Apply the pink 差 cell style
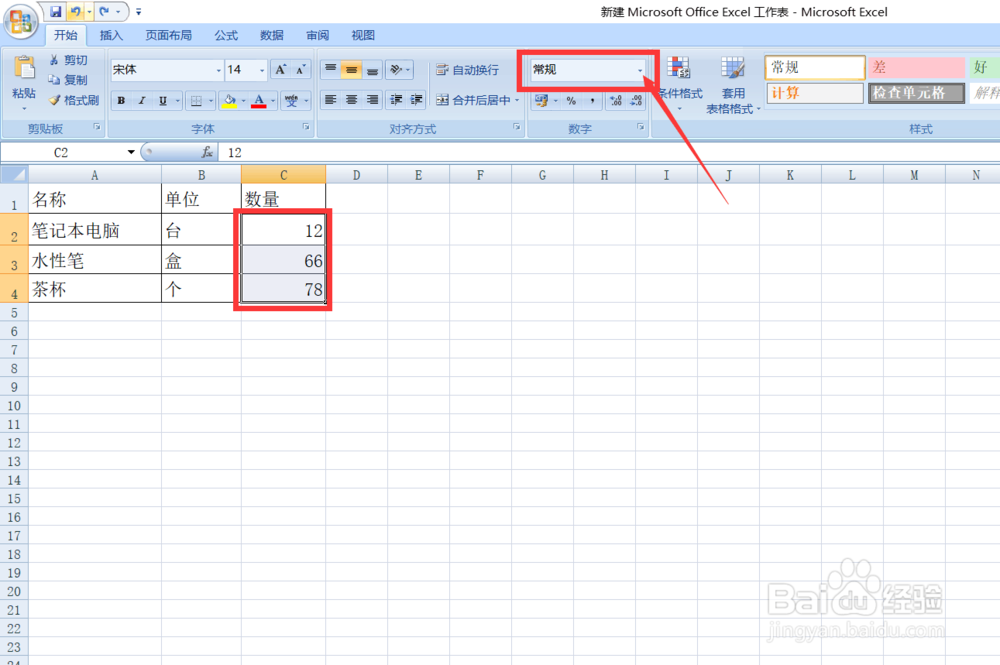The height and width of the screenshot is (665, 1000). (916, 68)
